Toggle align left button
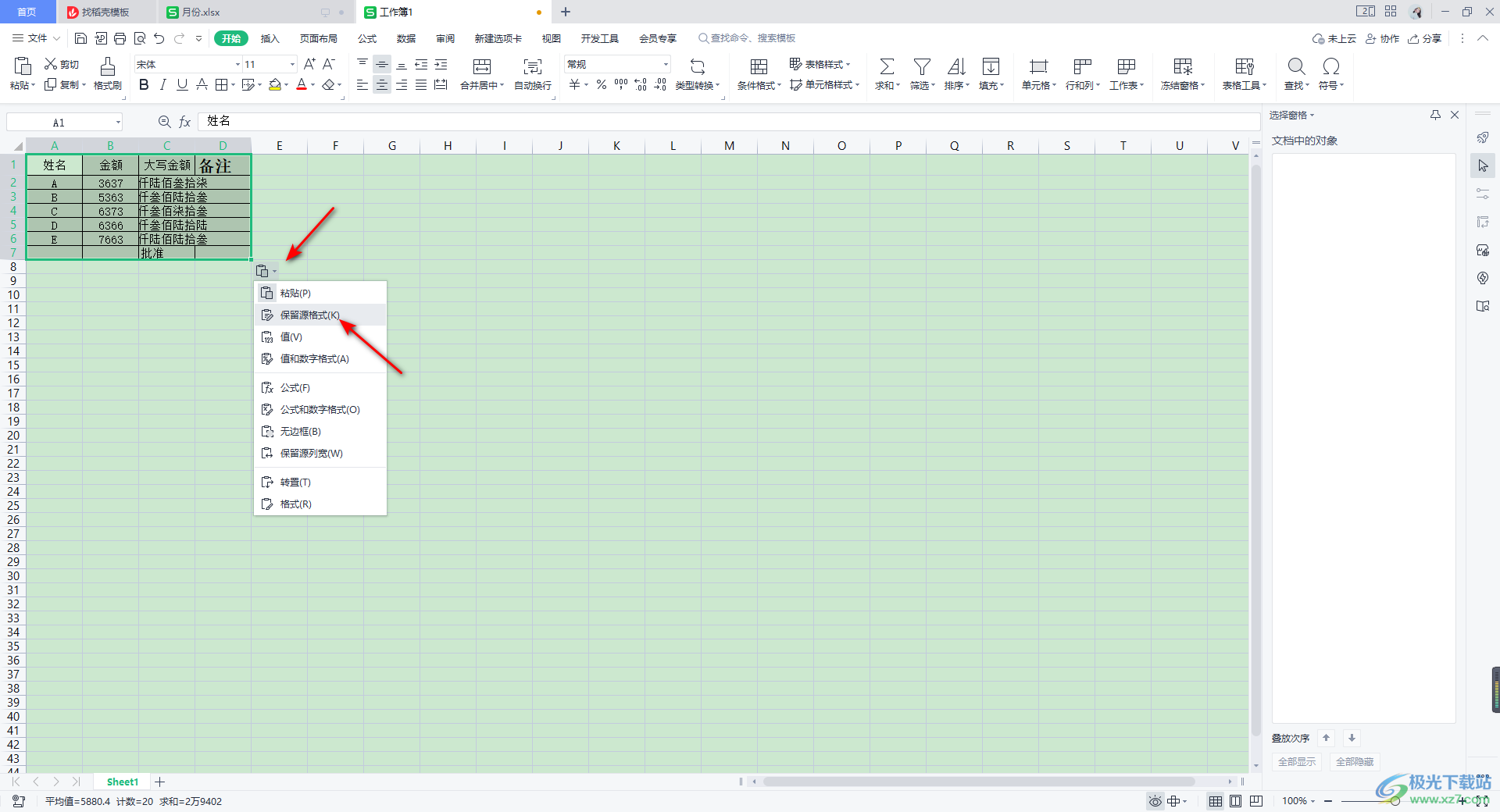1500x812 pixels. pos(362,85)
